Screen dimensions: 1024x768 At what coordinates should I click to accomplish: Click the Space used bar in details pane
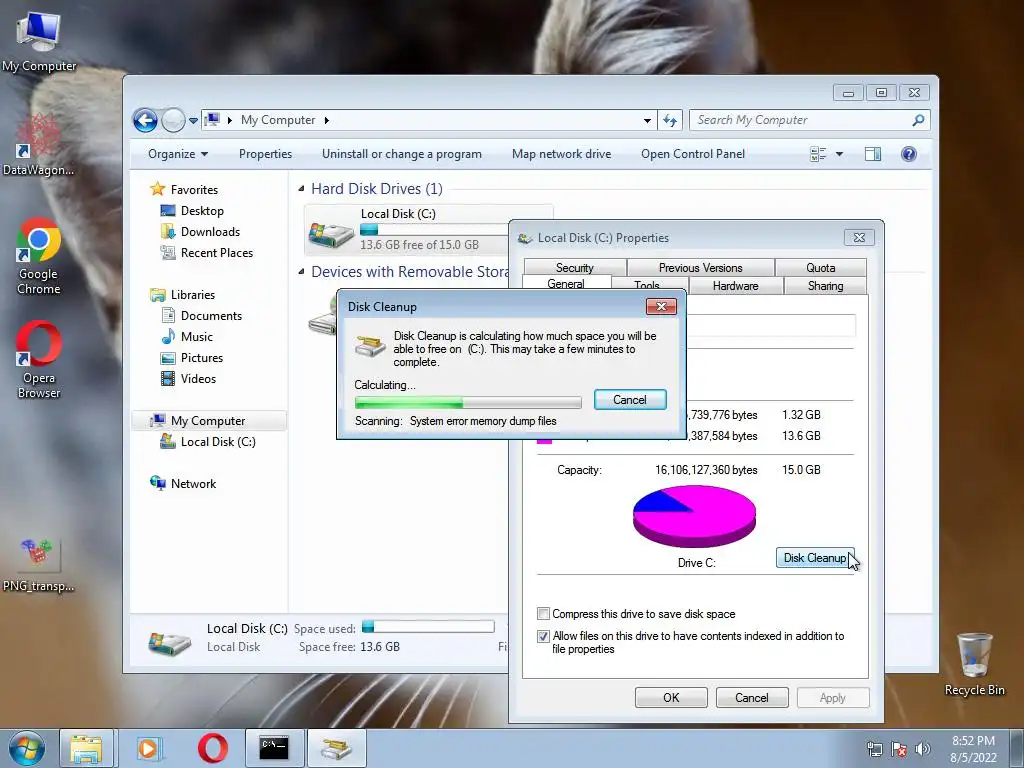pyautogui.click(x=428, y=627)
